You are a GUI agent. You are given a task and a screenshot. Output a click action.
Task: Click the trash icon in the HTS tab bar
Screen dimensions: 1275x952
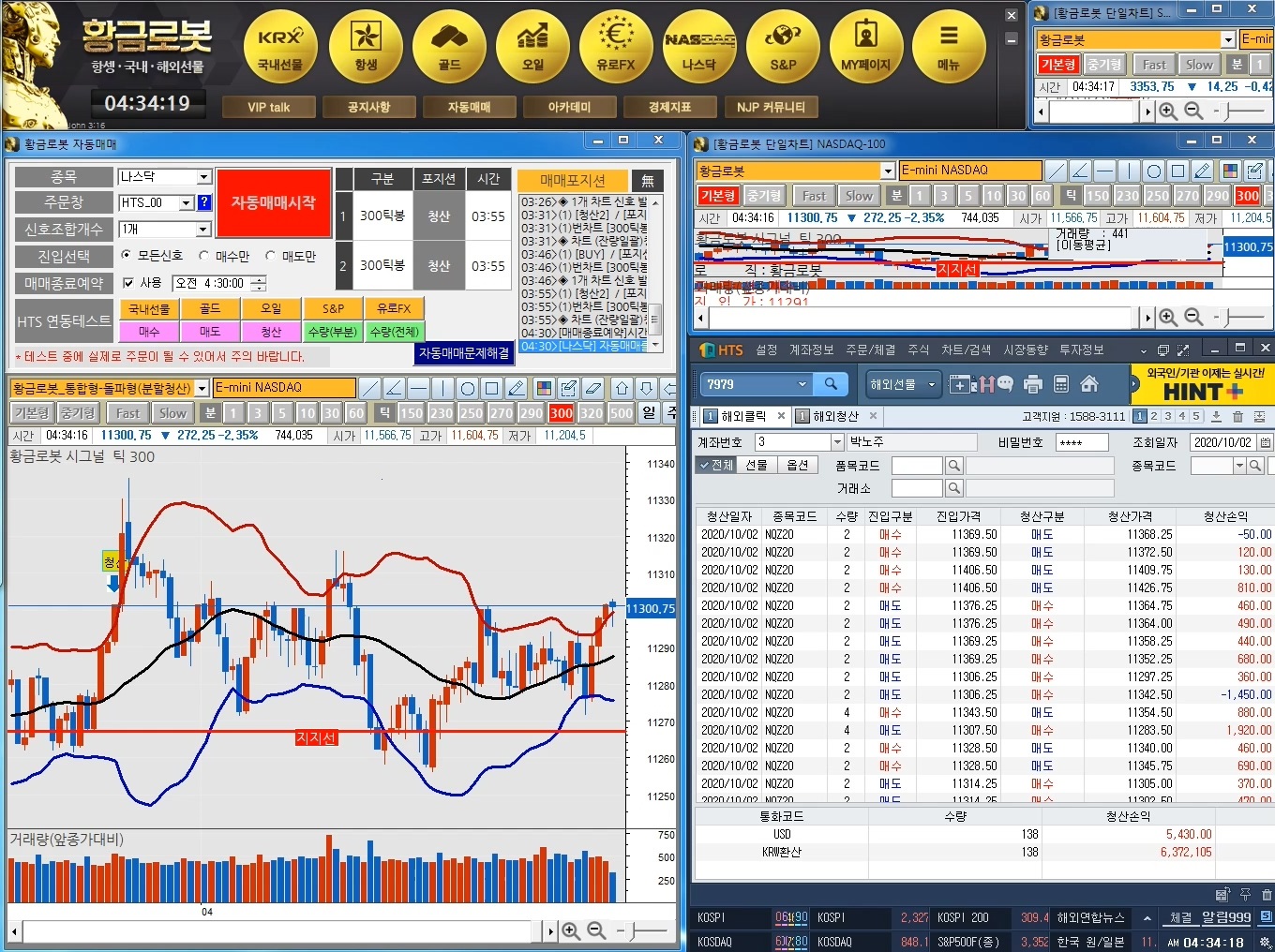(1237, 416)
